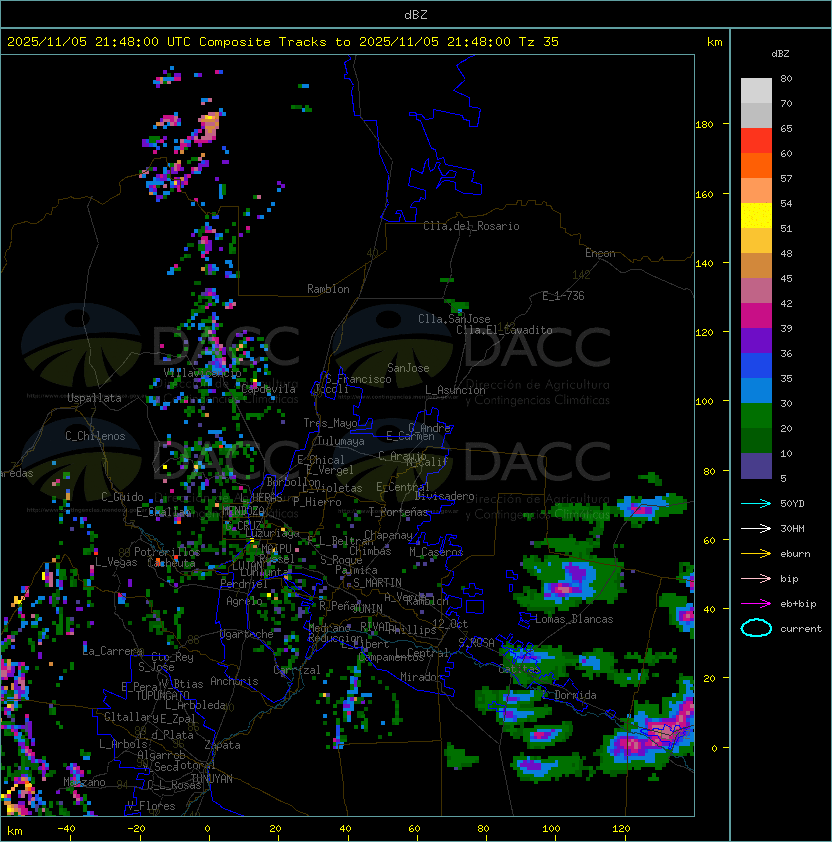The height and width of the screenshot is (842, 832).
Task: Select the light blue band in the dBZ scale
Action: tap(756, 391)
